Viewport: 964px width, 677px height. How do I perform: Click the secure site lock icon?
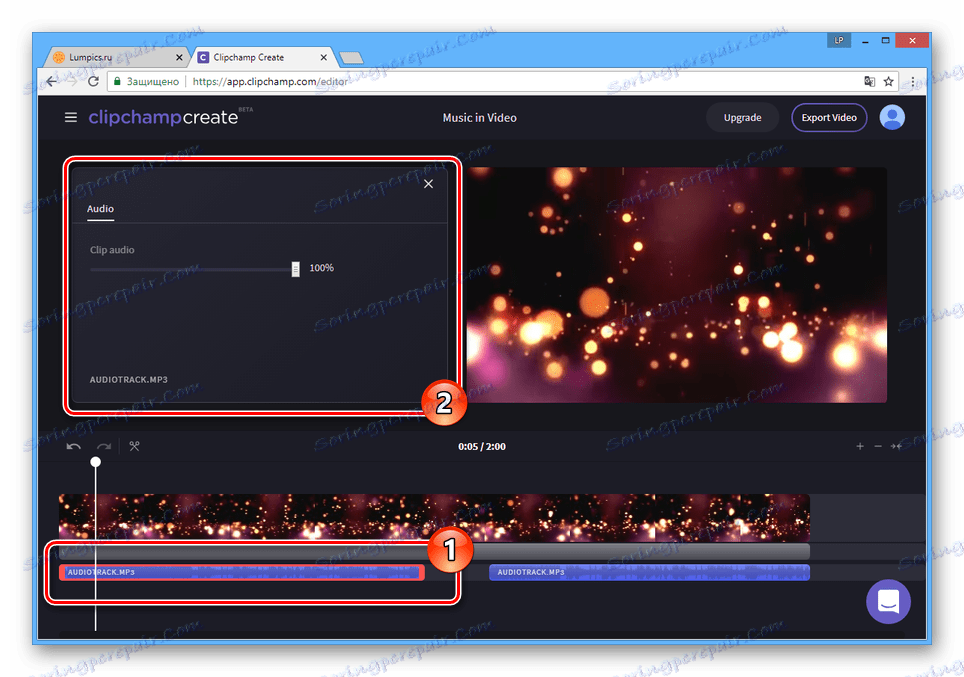click(117, 81)
